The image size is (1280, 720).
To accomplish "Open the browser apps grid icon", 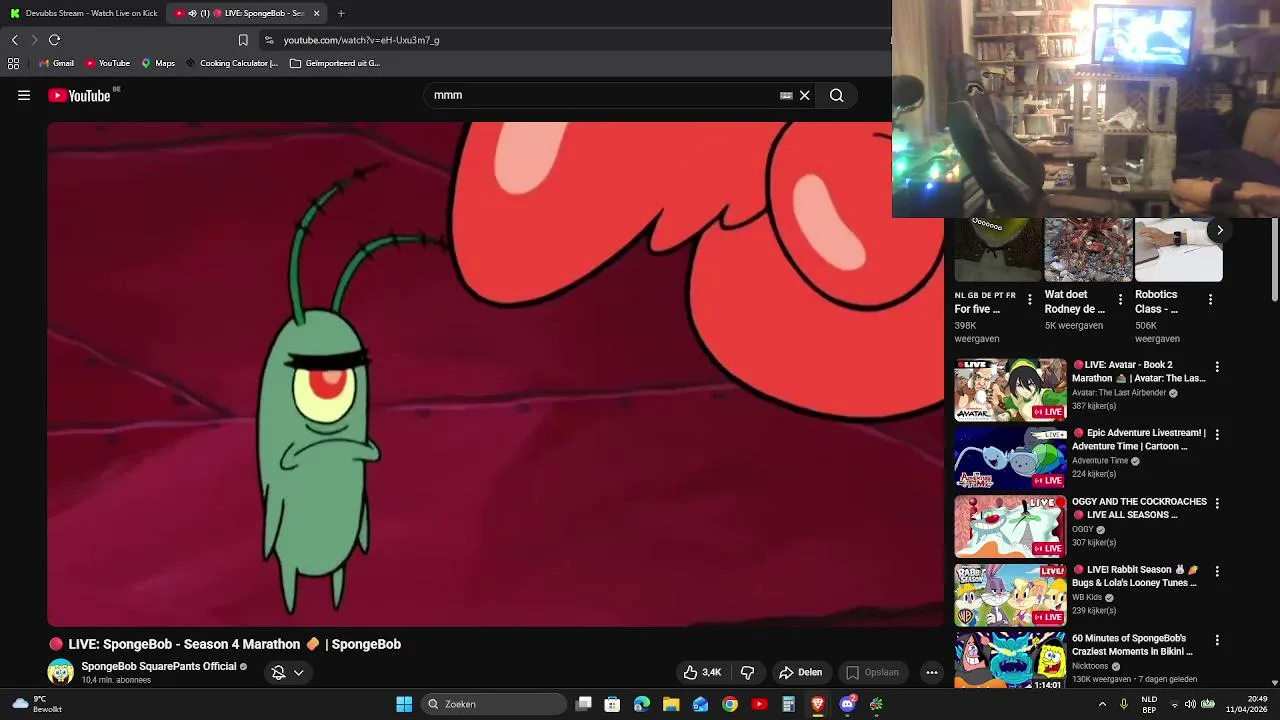I will [13, 63].
